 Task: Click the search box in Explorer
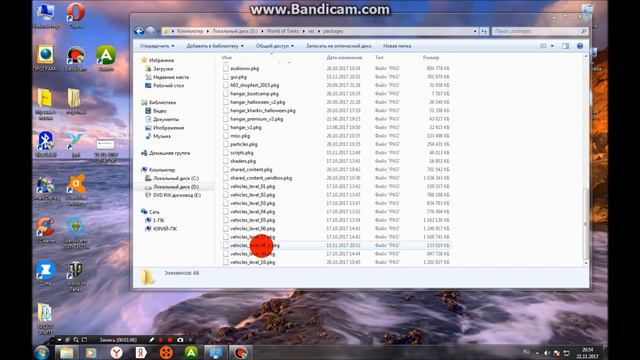tap(540, 31)
